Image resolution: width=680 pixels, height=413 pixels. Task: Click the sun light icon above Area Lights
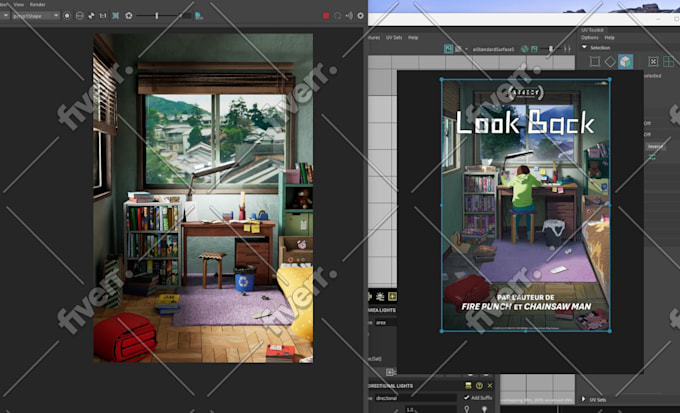coord(380,296)
